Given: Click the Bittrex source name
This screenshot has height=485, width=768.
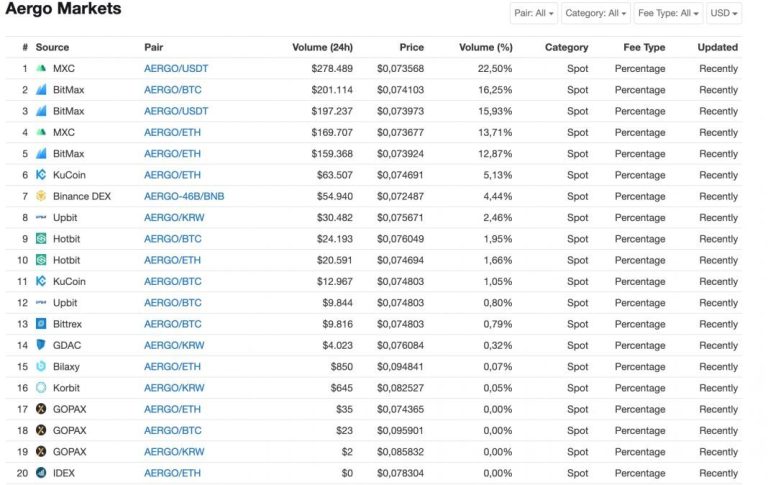Looking at the screenshot, I should tap(67, 324).
